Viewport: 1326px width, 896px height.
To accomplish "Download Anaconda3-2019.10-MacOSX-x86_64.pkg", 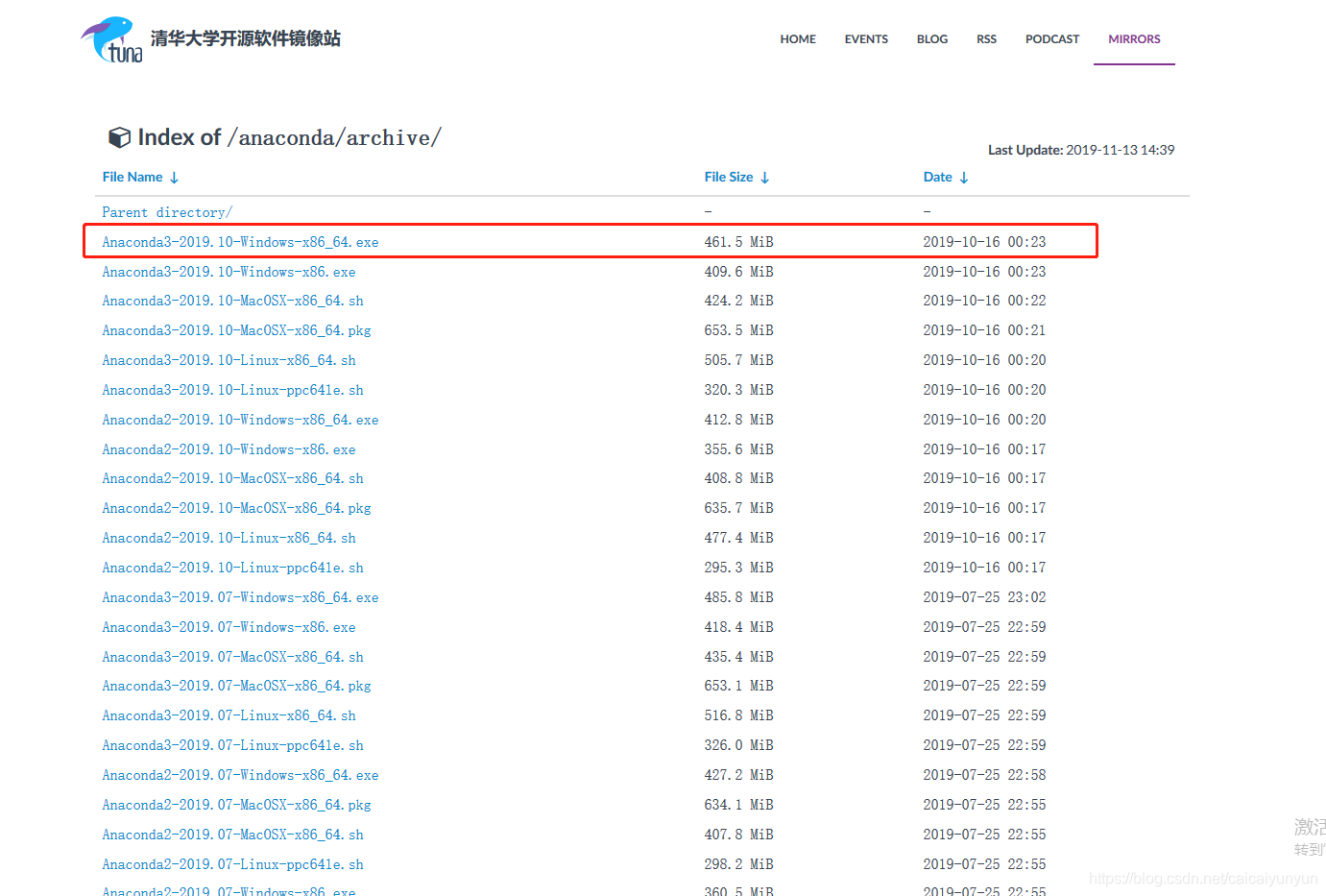I will click(x=236, y=330).
